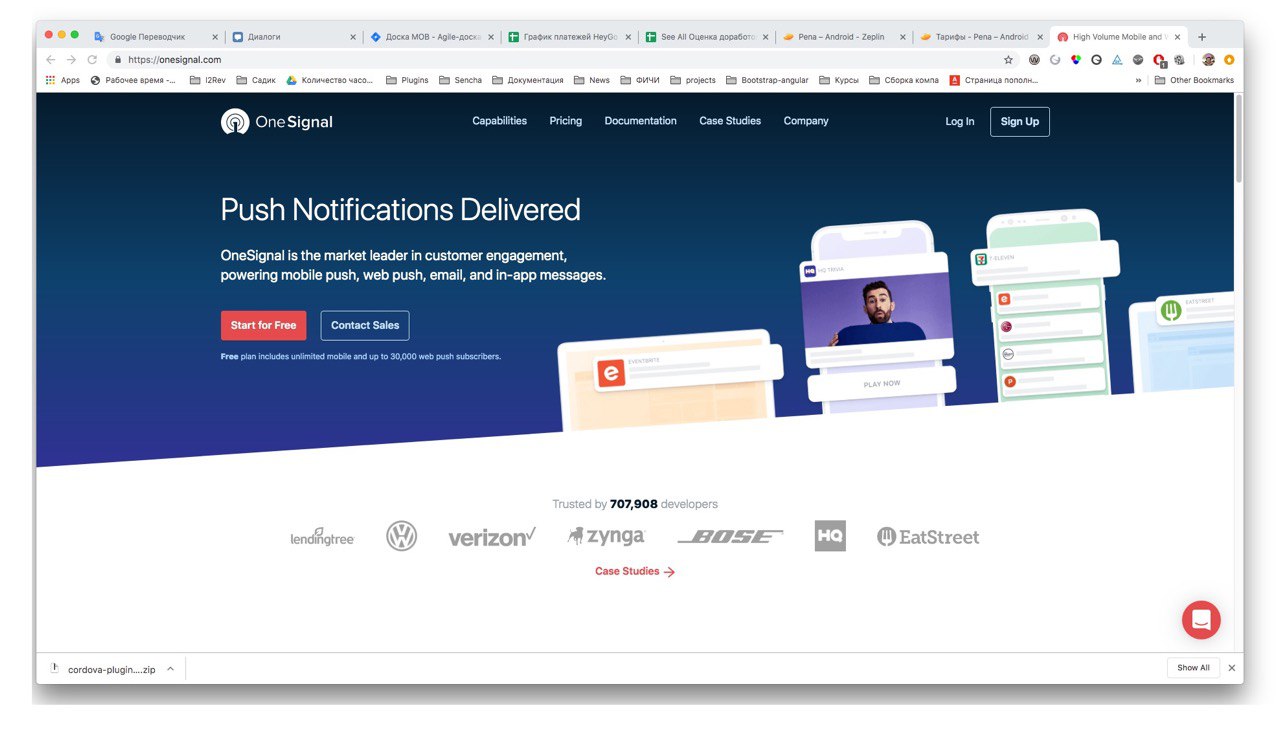The width and height of the screenshot is (1280, 736).
Task: Open the Страница пополн... bookmark
Action: [994, 80]
